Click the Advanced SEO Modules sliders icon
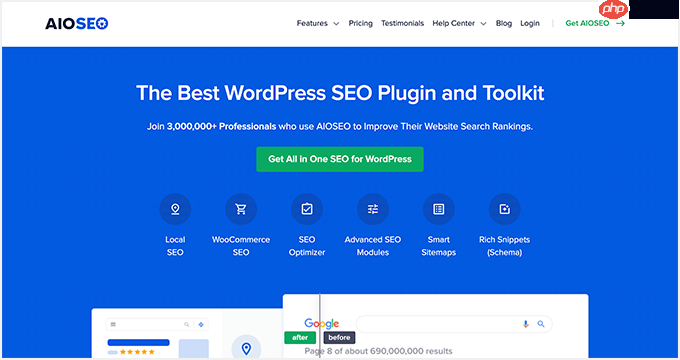 (373, 209)
